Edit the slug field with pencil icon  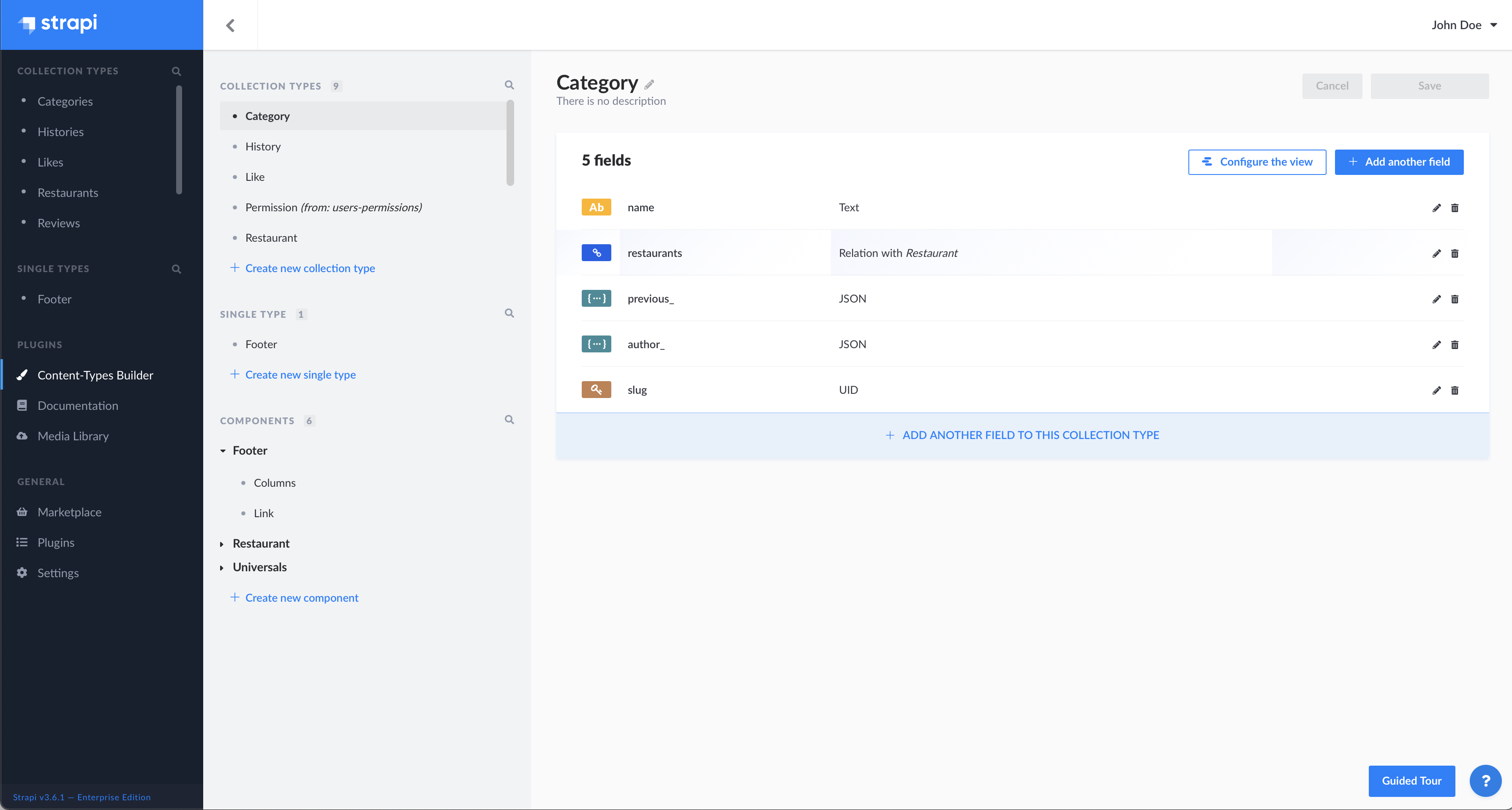(x=1436, y=390)
